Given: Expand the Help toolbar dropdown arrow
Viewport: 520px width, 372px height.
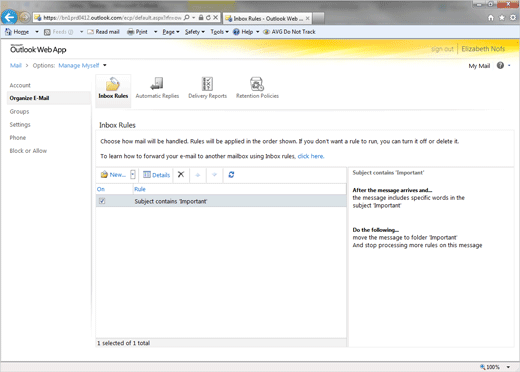Looking at the screenshot, I should (257, 32).
